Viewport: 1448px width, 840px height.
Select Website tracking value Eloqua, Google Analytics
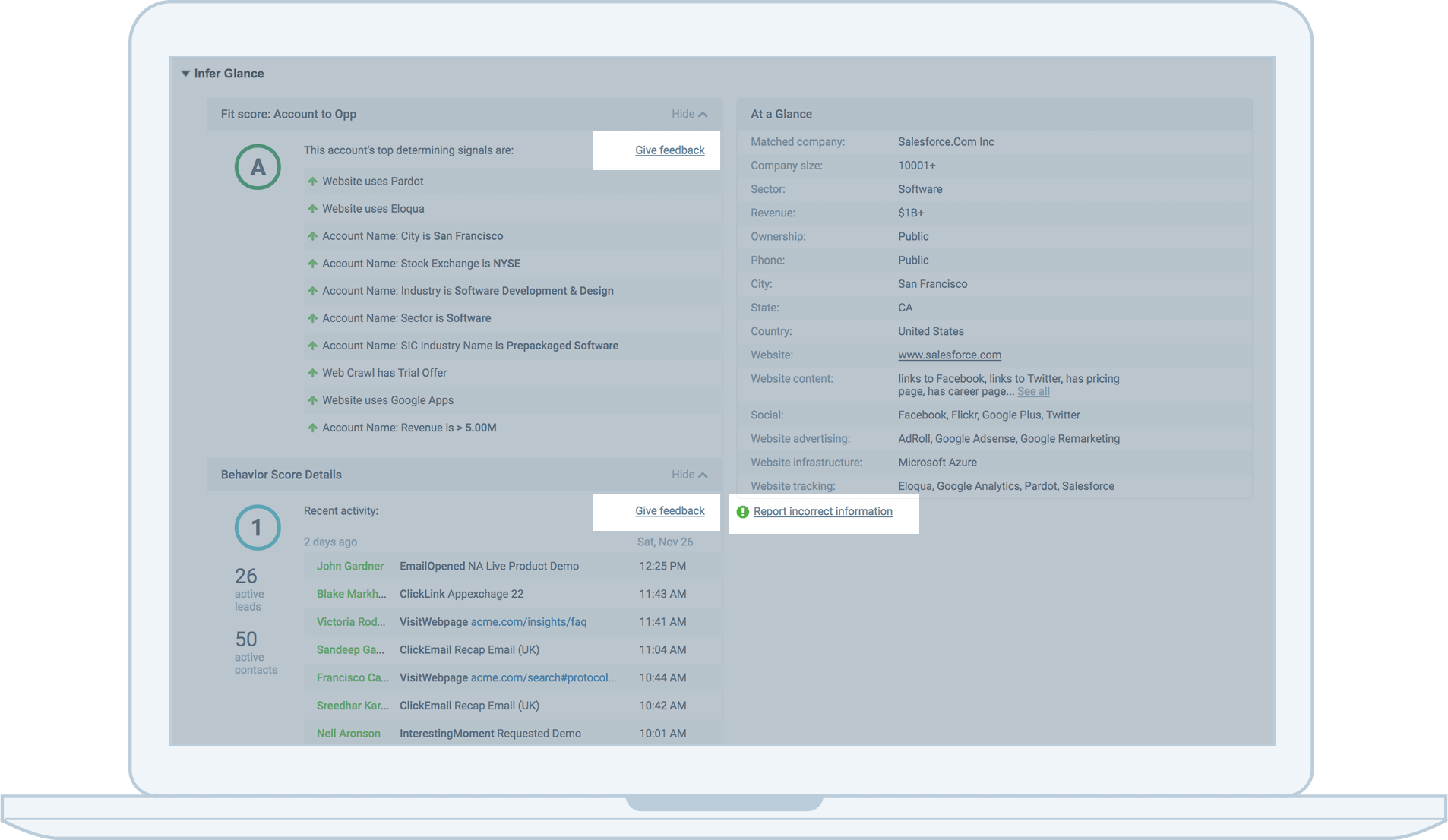tap(1006, 486)
